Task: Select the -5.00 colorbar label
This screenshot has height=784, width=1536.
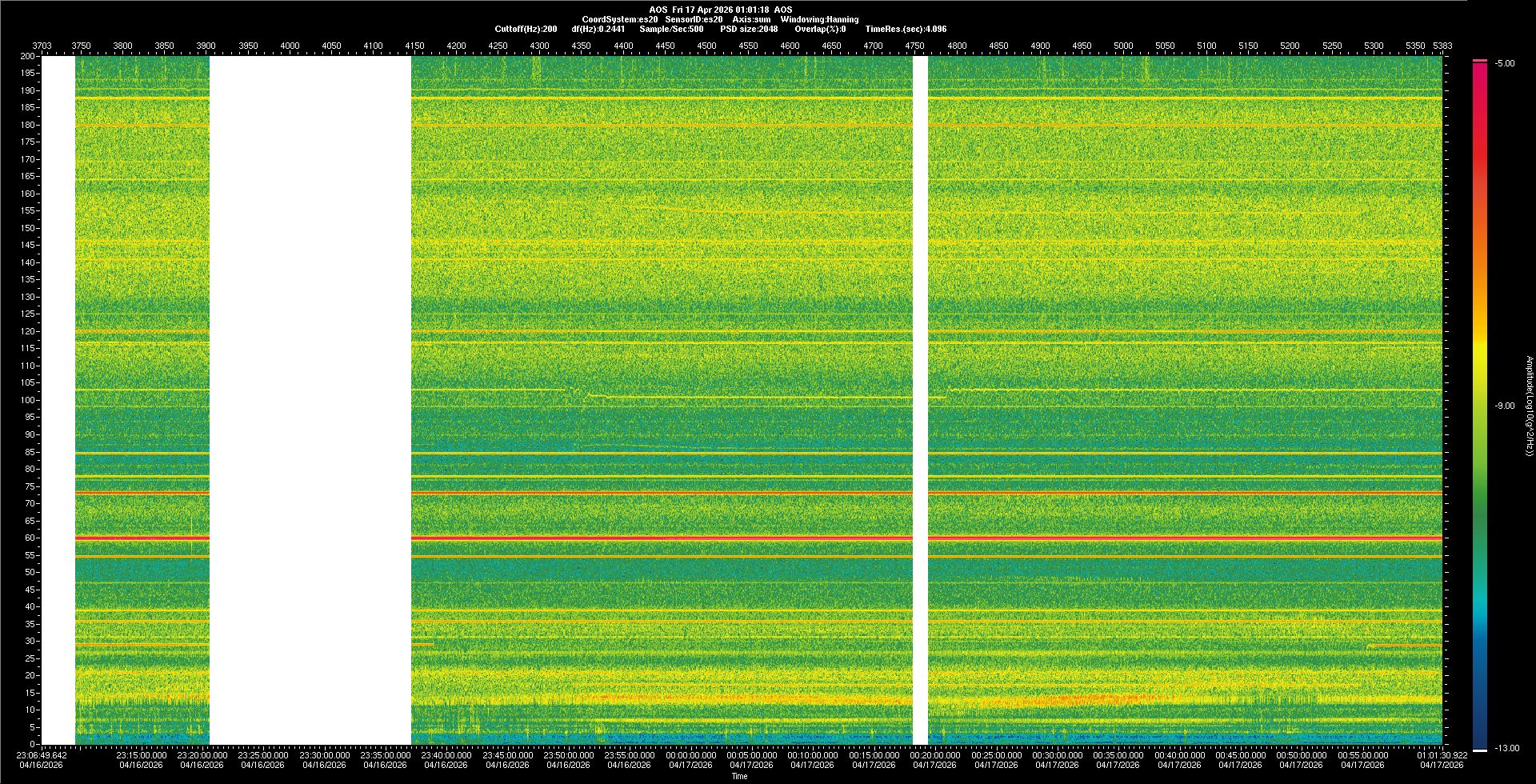Action: click(x=1505, y=64)
